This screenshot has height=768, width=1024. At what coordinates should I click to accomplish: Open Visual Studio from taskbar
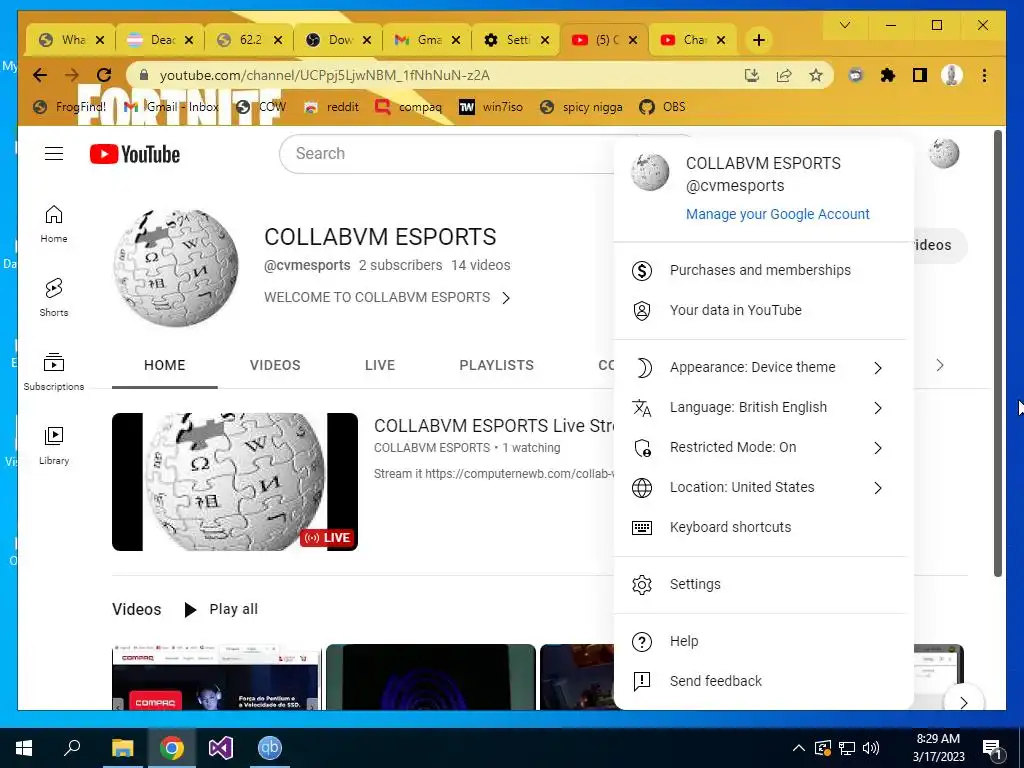(x=221, y=748)
